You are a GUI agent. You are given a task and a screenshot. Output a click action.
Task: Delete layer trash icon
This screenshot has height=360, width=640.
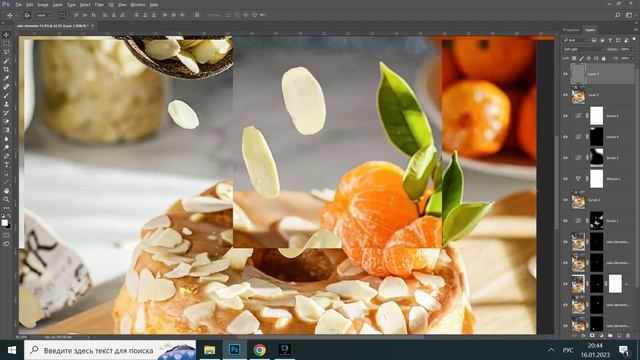coord(628,336)
